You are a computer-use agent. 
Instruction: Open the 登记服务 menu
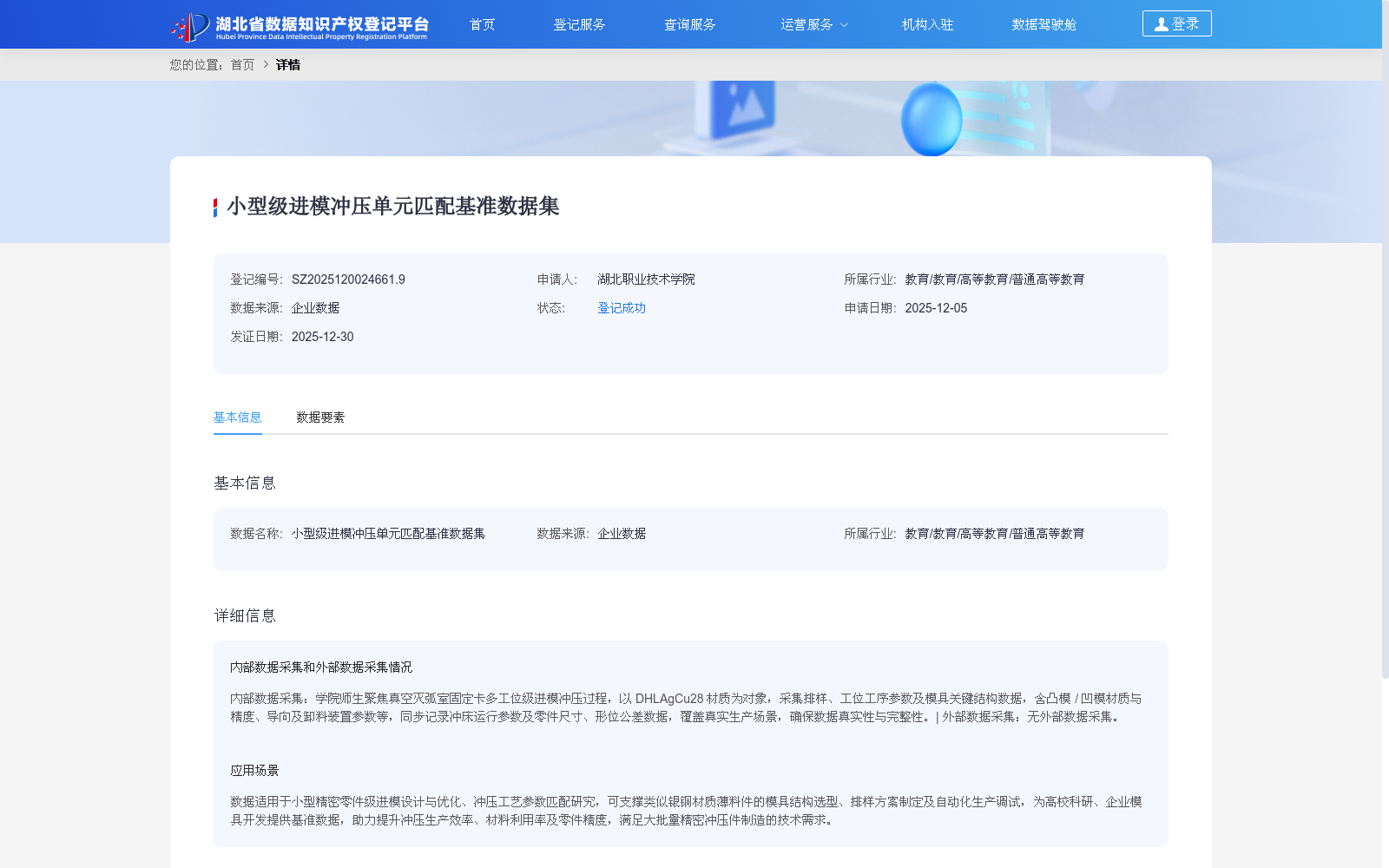pyautogui.click(x=579, y=24)
